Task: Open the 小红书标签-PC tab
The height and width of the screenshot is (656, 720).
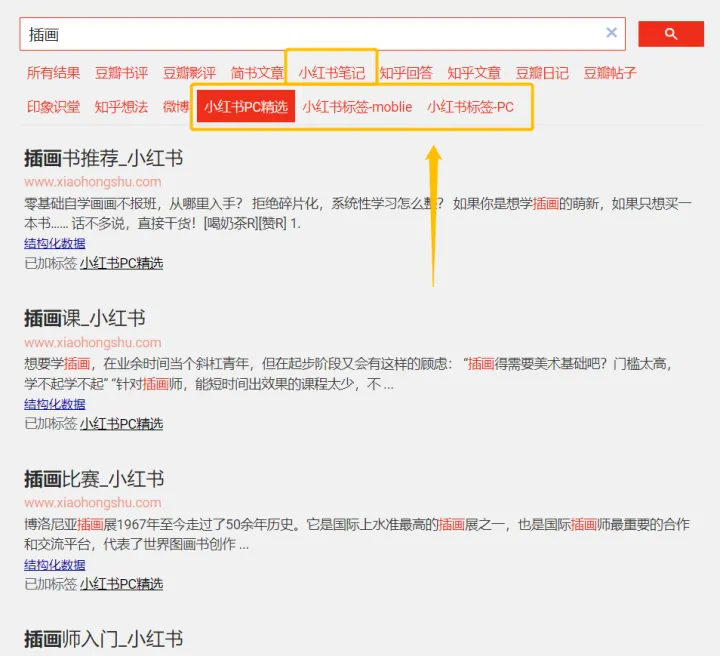Action: click(470, 107)
